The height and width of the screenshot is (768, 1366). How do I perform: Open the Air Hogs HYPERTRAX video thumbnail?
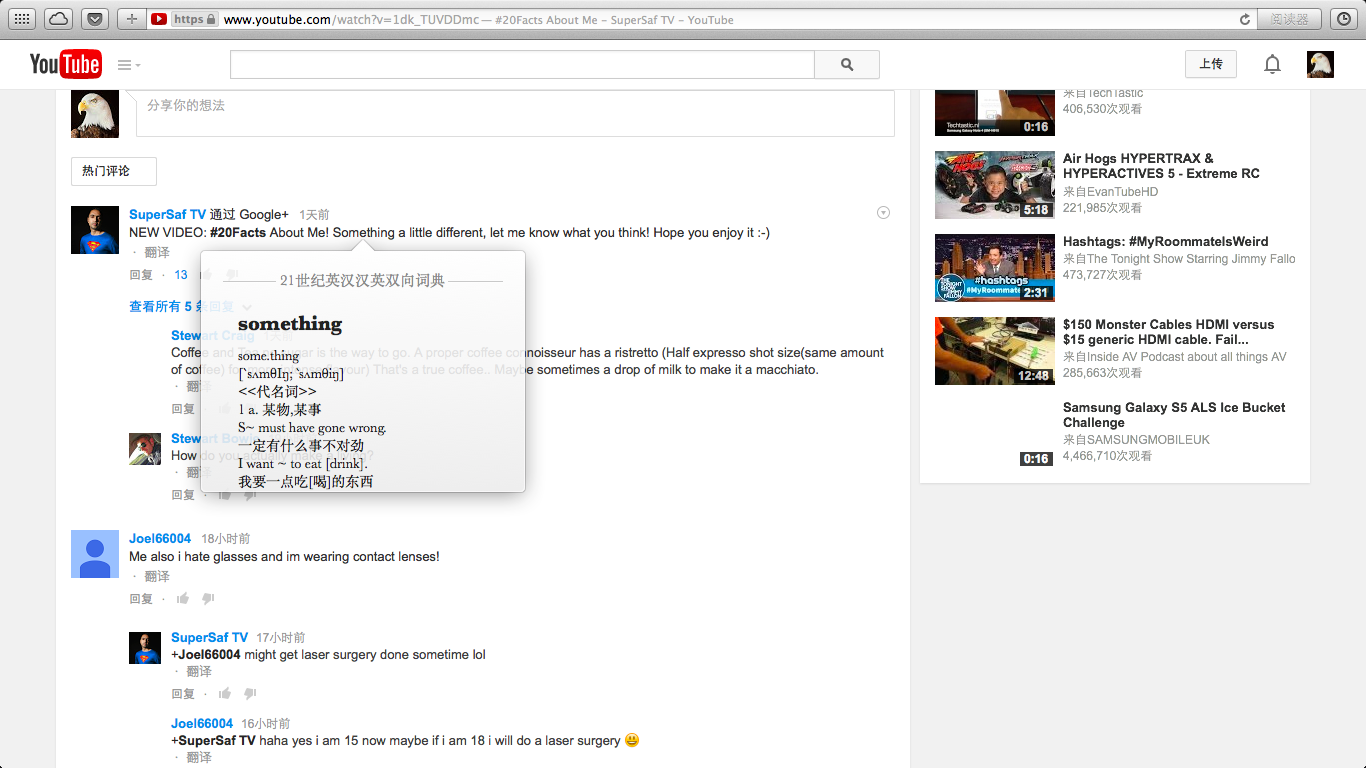(994, 184)
